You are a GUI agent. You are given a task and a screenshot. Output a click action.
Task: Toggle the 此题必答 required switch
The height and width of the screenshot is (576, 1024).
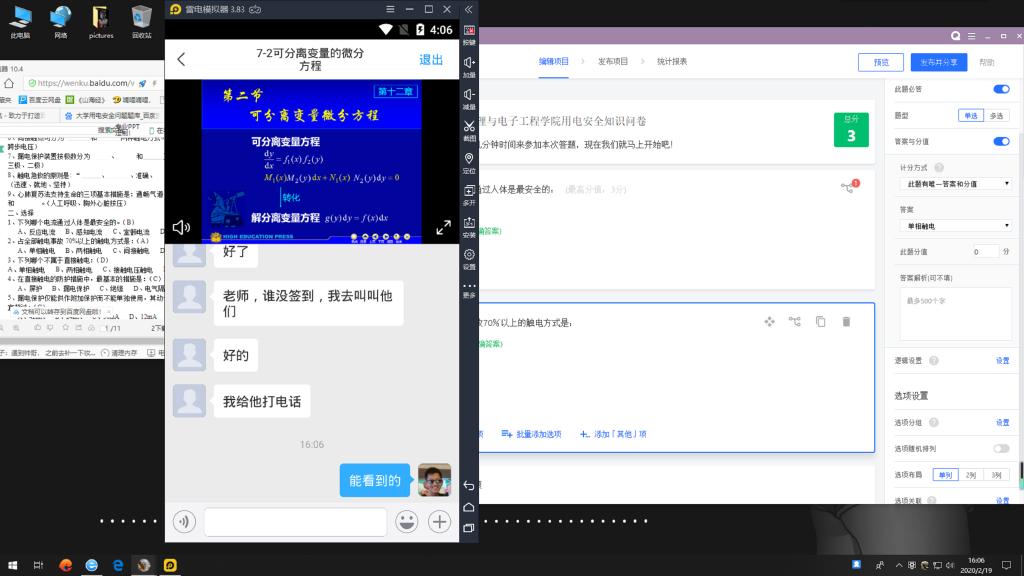(1000, 89)
